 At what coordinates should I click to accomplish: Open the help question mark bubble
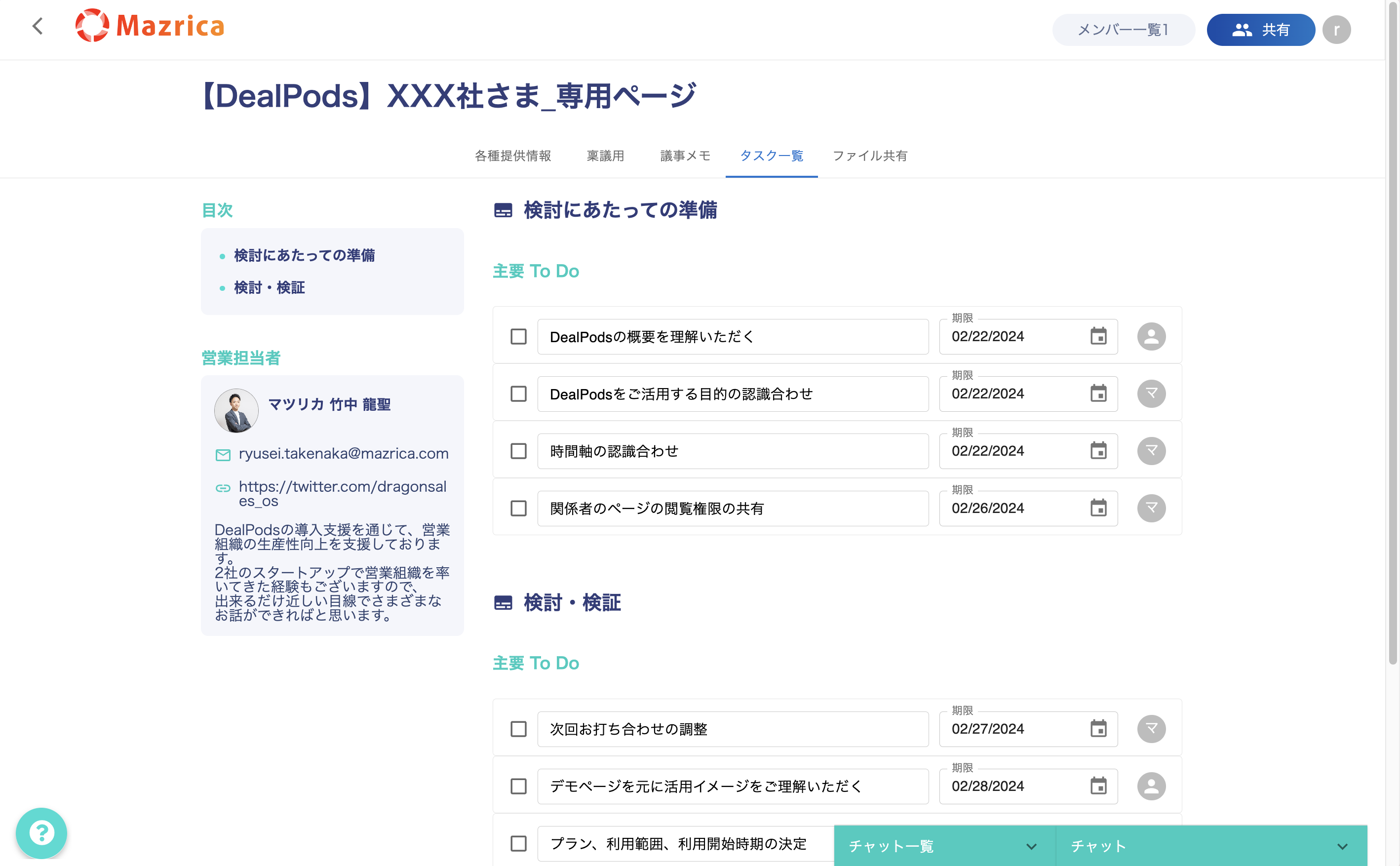tap(41, 833)
